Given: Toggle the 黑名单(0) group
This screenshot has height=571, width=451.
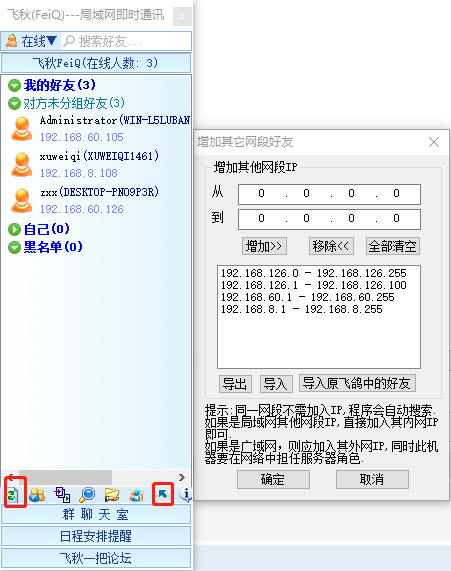Looking at the screenshot, I should (14, 247).
